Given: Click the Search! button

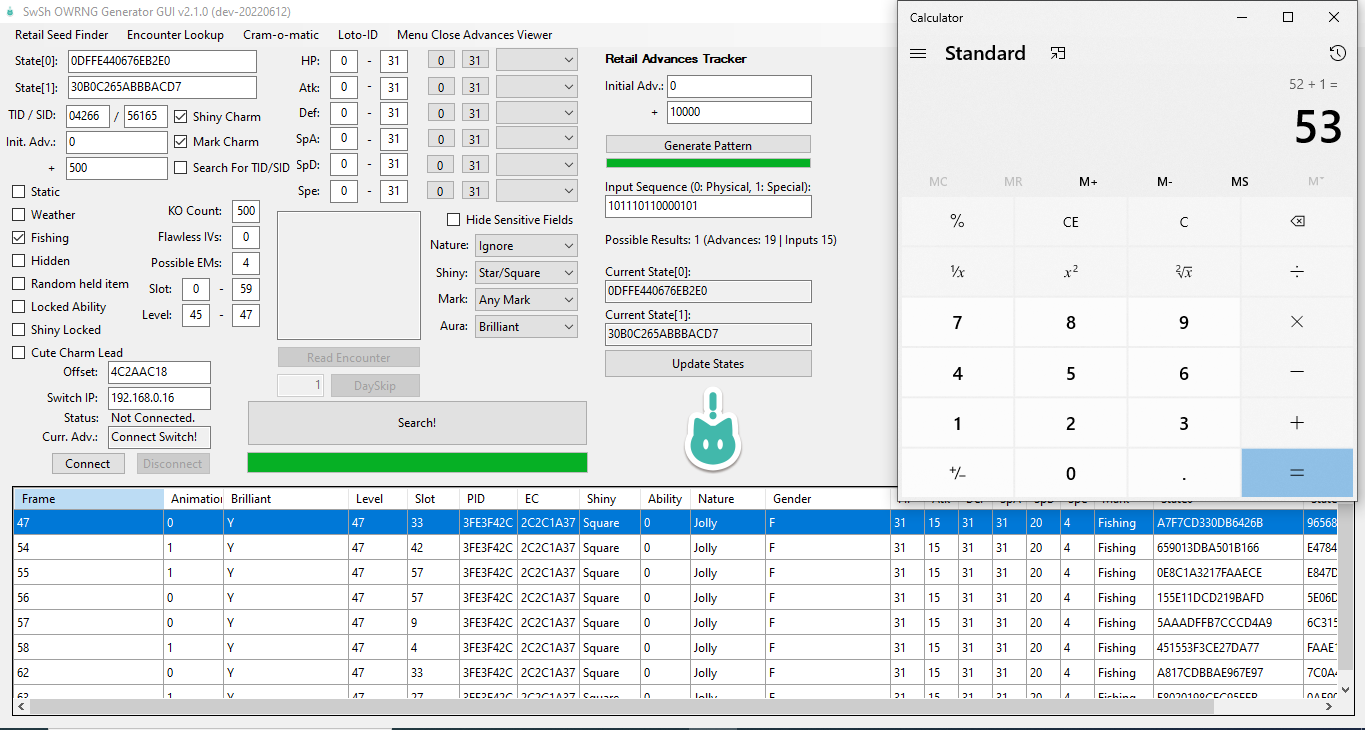Looking at the screenshot, I should coord(417,423).
